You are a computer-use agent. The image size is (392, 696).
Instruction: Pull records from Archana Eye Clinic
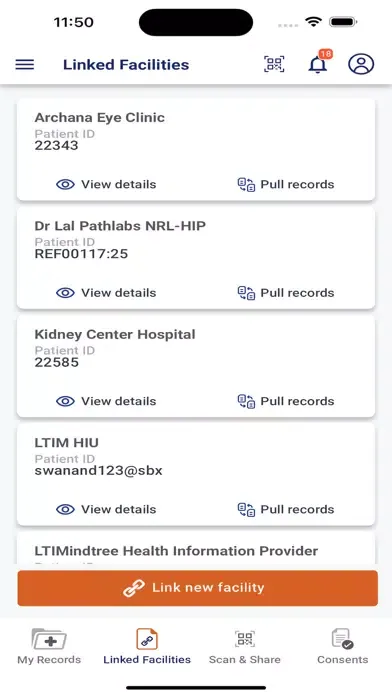[x=286, y=184]
